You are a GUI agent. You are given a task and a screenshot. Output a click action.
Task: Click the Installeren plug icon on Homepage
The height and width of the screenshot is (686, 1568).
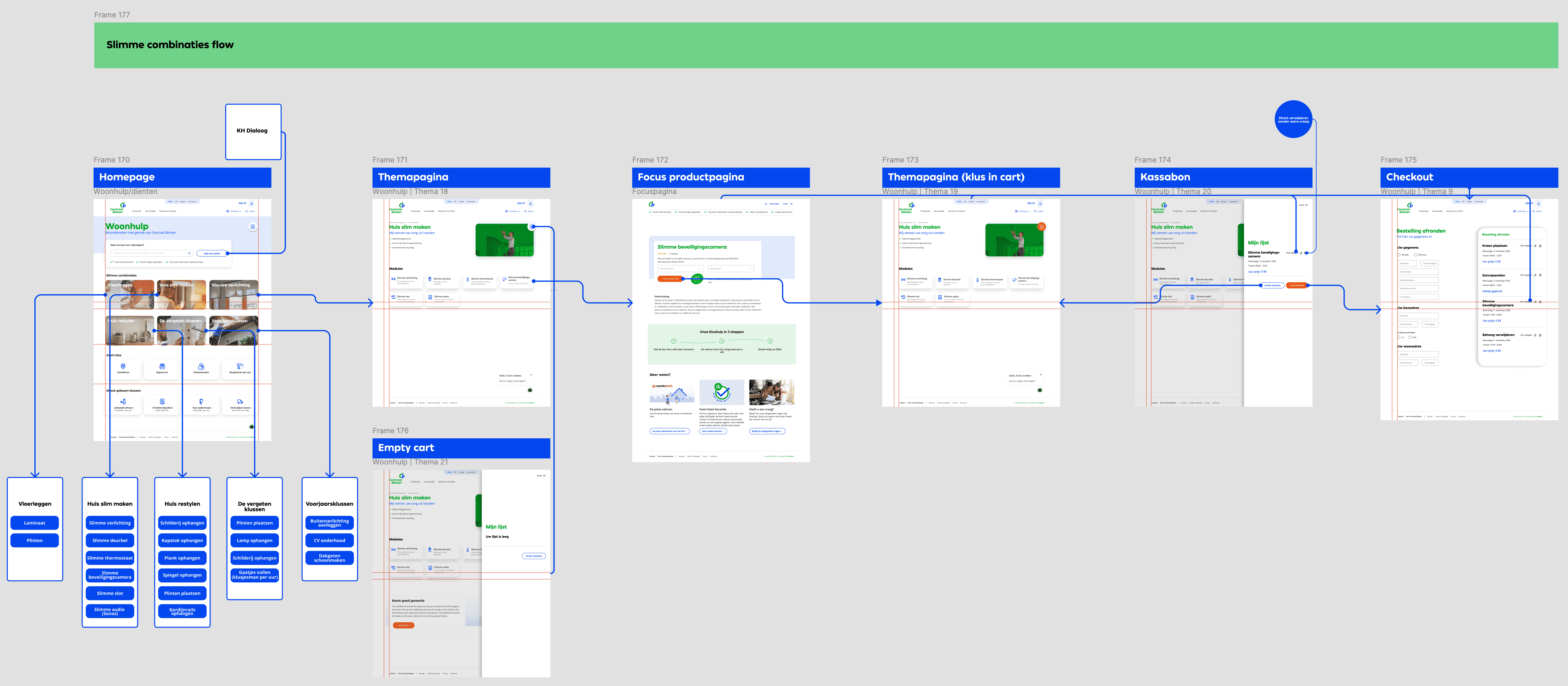123,366
